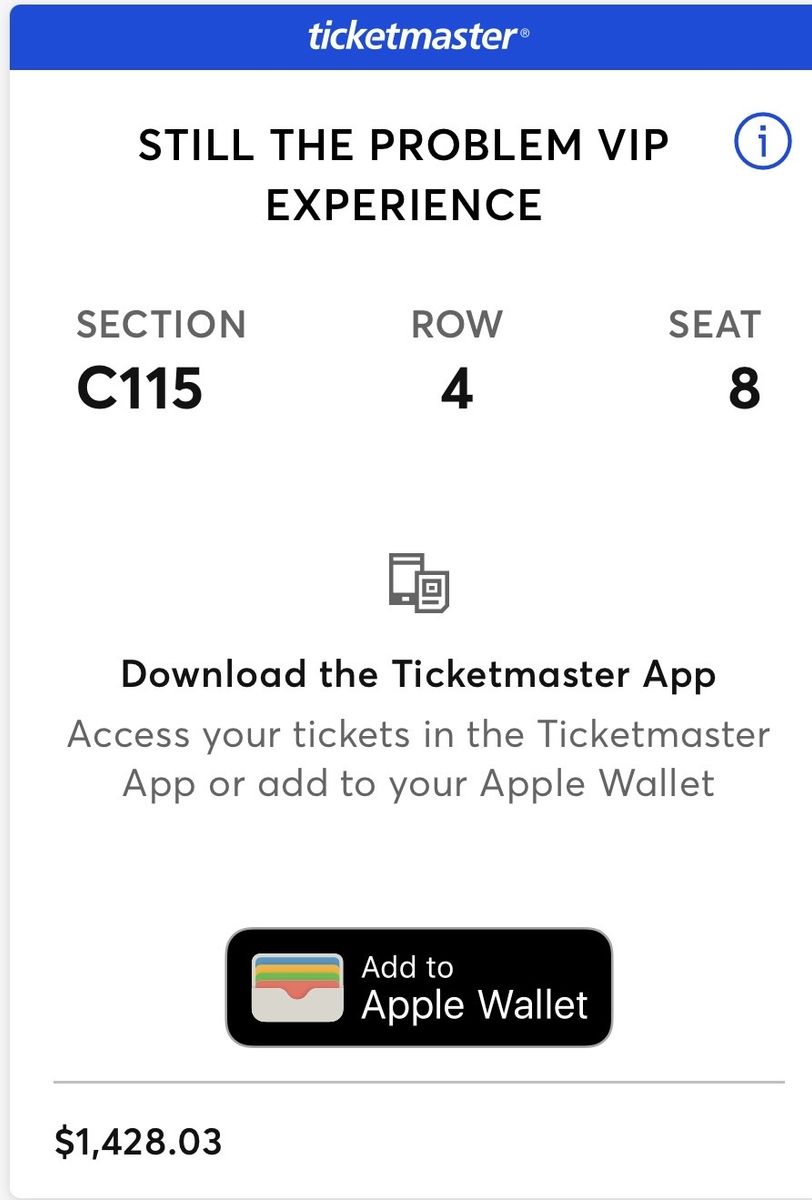Click the ticketmaster logo in header
This screenshot has width=812, height=1200.
pos(418,38)
